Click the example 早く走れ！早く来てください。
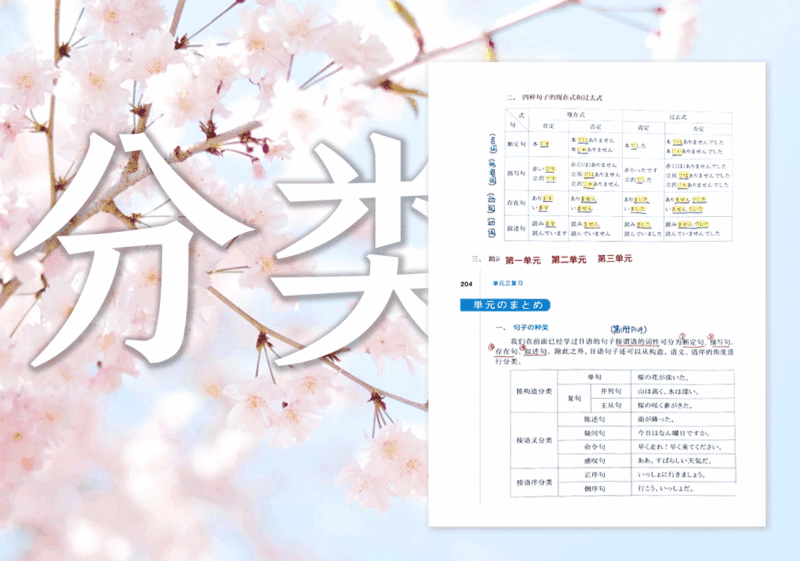Screen dimensions: 800x561 (x=680, y=447)
